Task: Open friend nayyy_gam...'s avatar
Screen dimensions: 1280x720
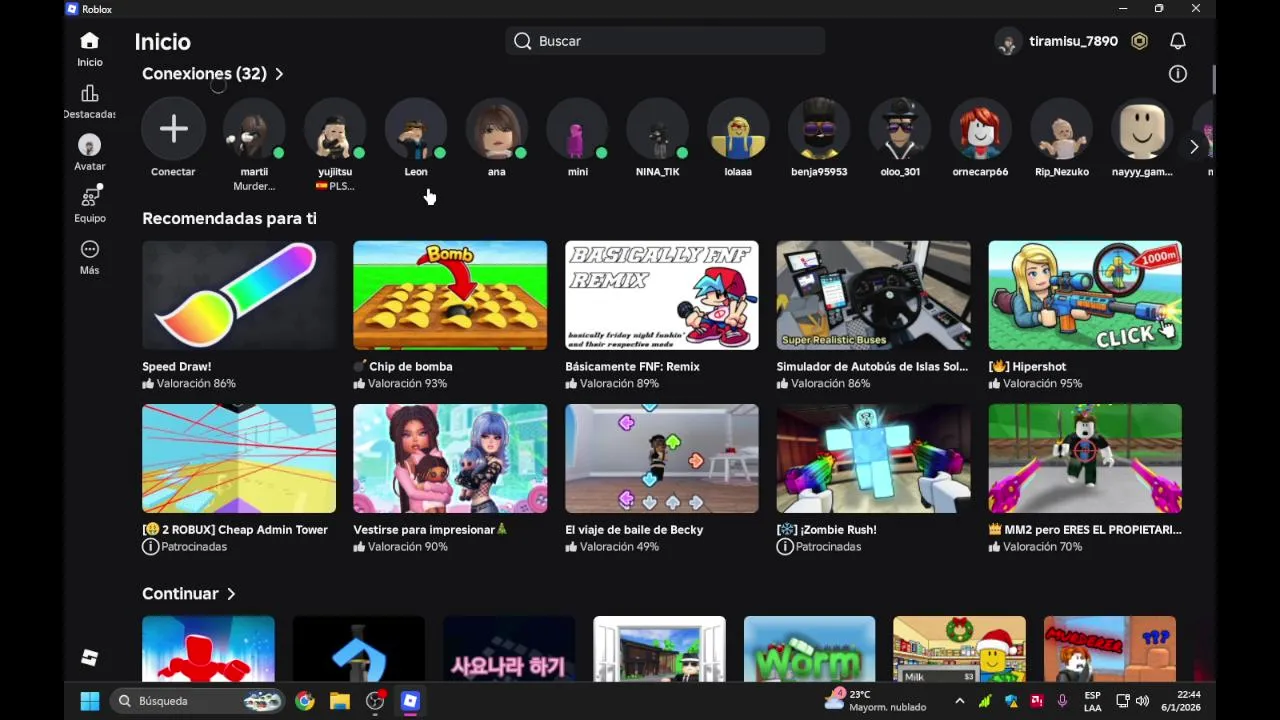Action: tap(1142, 129)
